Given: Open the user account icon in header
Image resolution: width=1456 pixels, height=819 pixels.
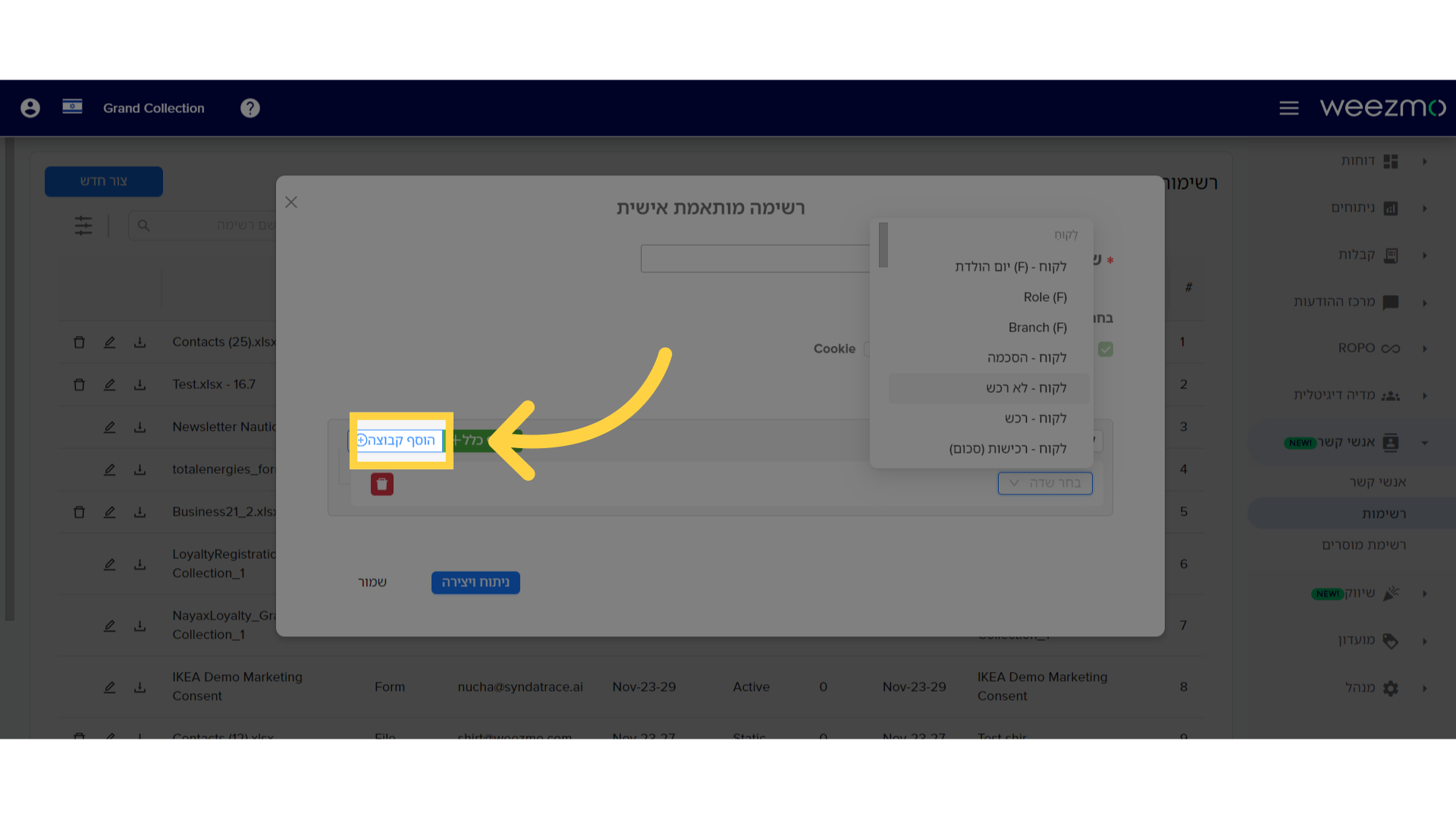Looking at the screenshot, I should click(x=30, y=108).
